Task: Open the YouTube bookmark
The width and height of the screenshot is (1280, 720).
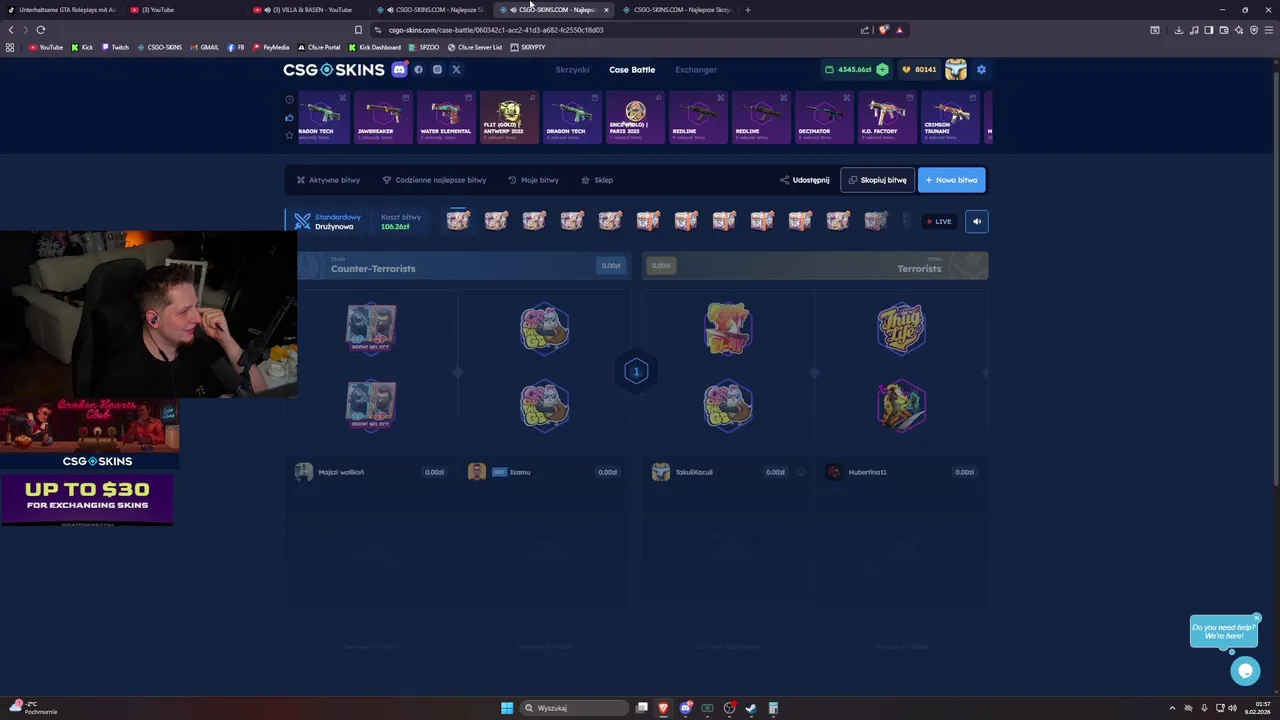Action: pos(46,47)
